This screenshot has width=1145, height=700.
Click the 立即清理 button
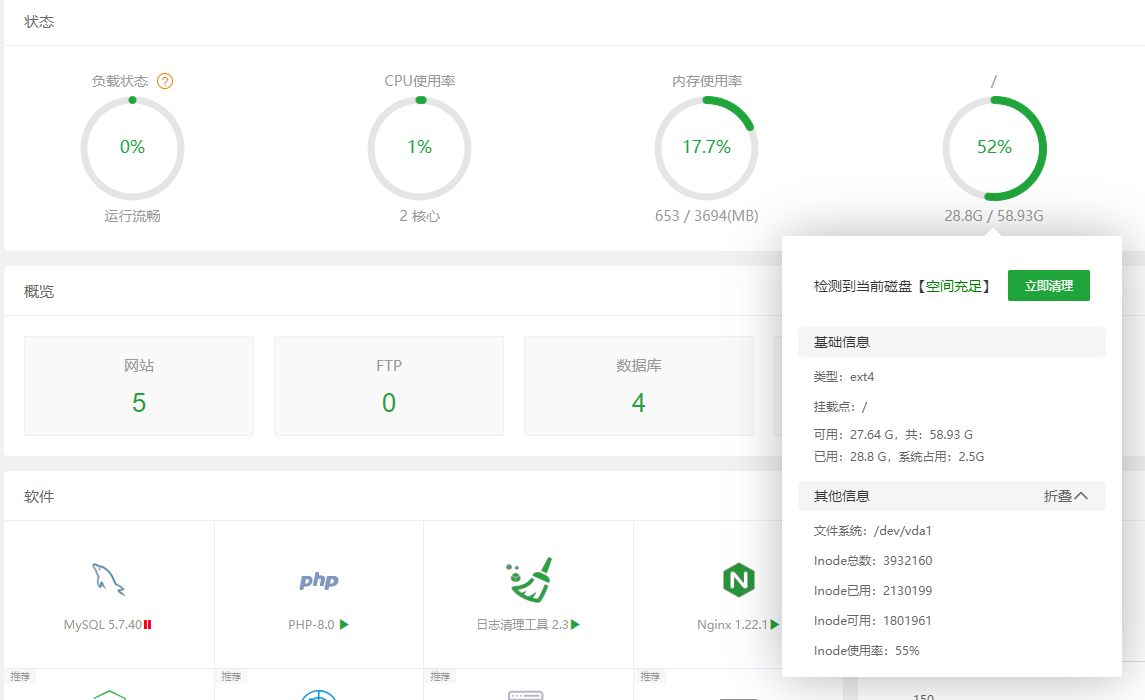coord(1049,285)
